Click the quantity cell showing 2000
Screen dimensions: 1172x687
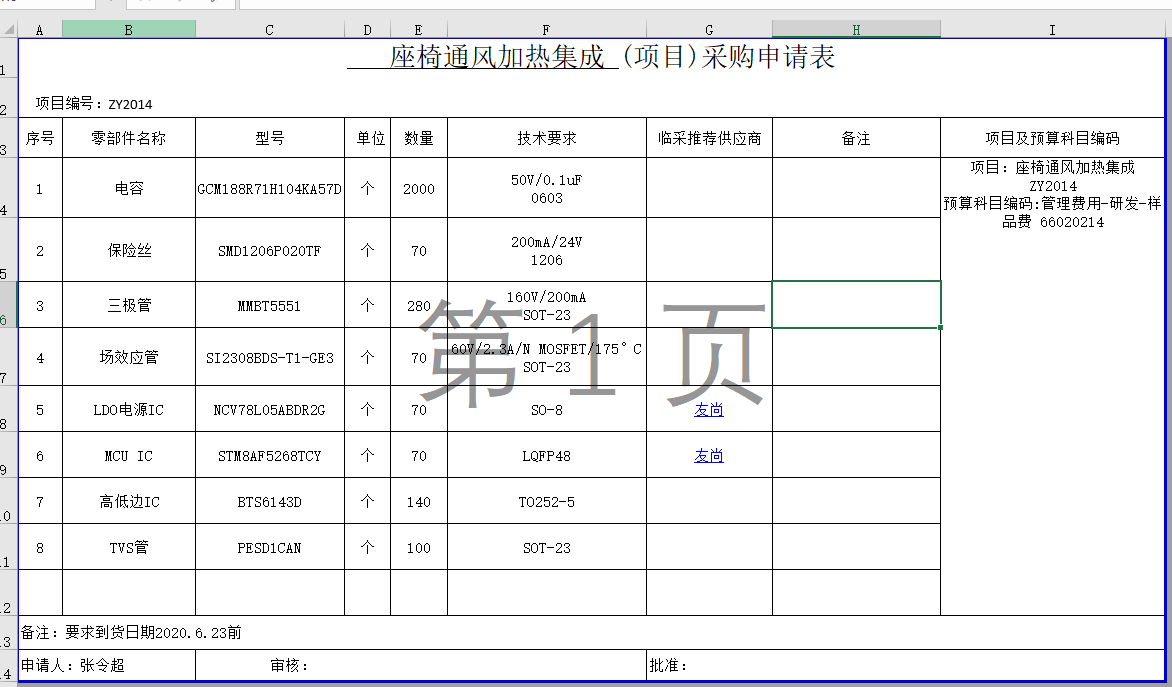pos(419,188)
